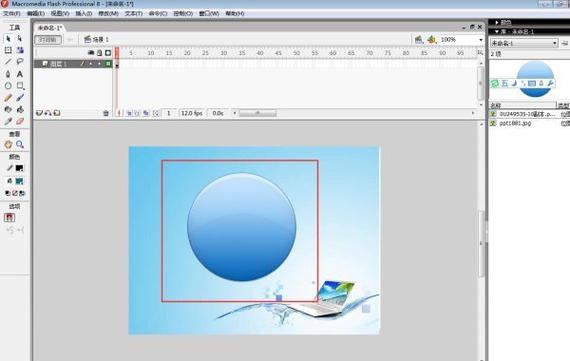Open the View menu
570x361 pixels.
click(x=60, y=13)
